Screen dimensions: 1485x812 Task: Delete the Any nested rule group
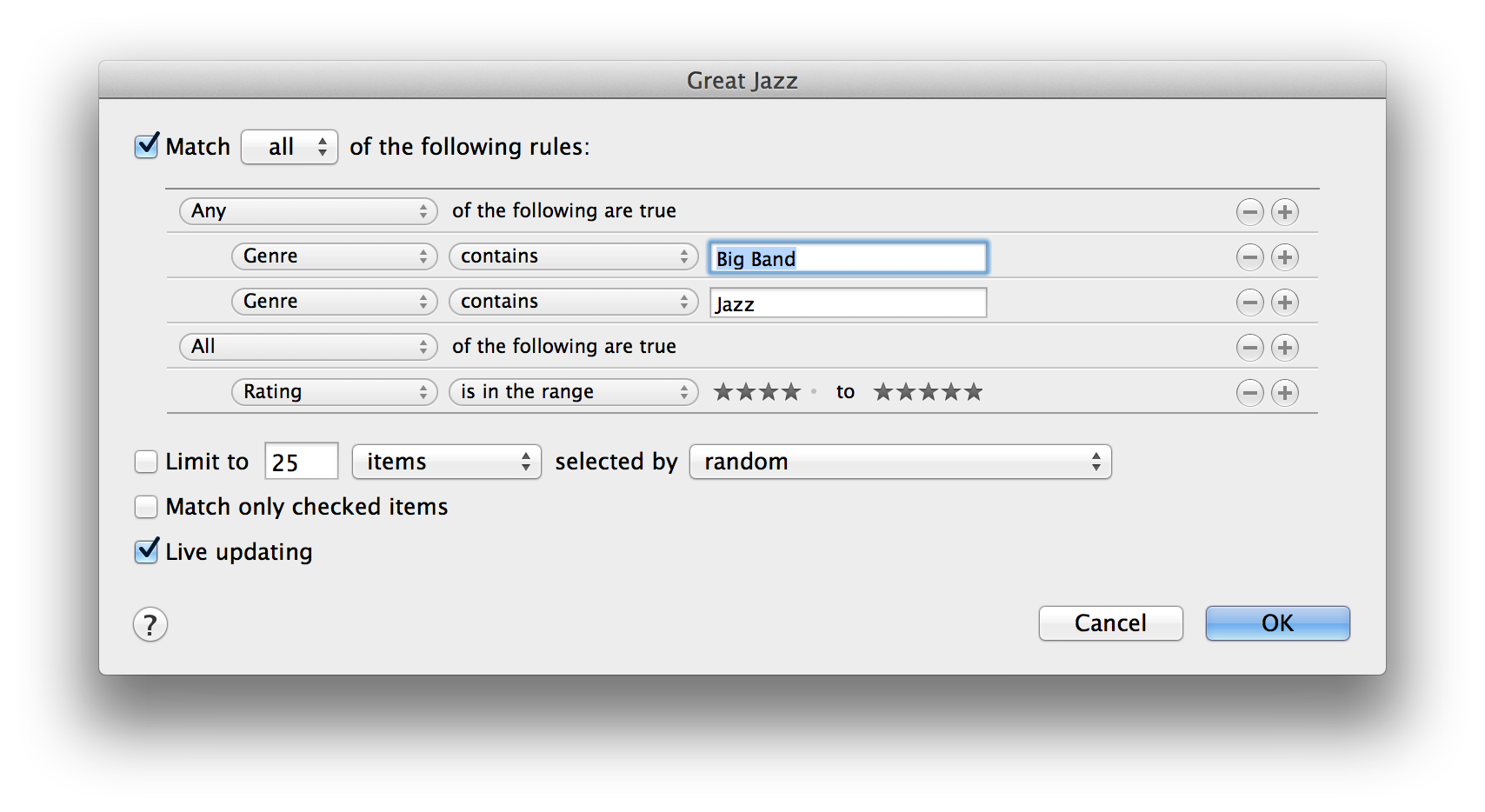[1249, 212]
